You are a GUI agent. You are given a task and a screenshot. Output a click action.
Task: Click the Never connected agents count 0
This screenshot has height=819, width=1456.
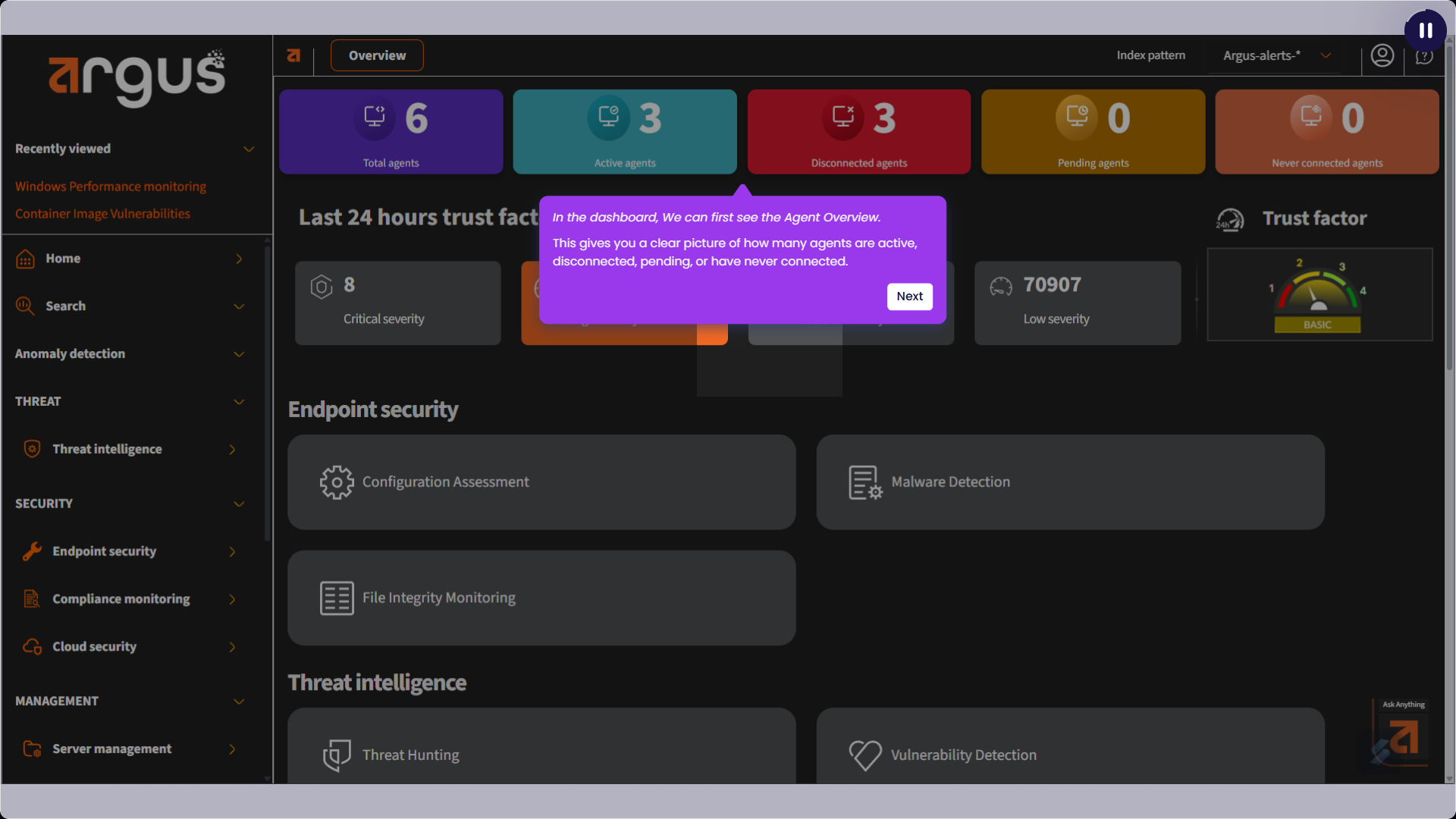point(1352,118)
